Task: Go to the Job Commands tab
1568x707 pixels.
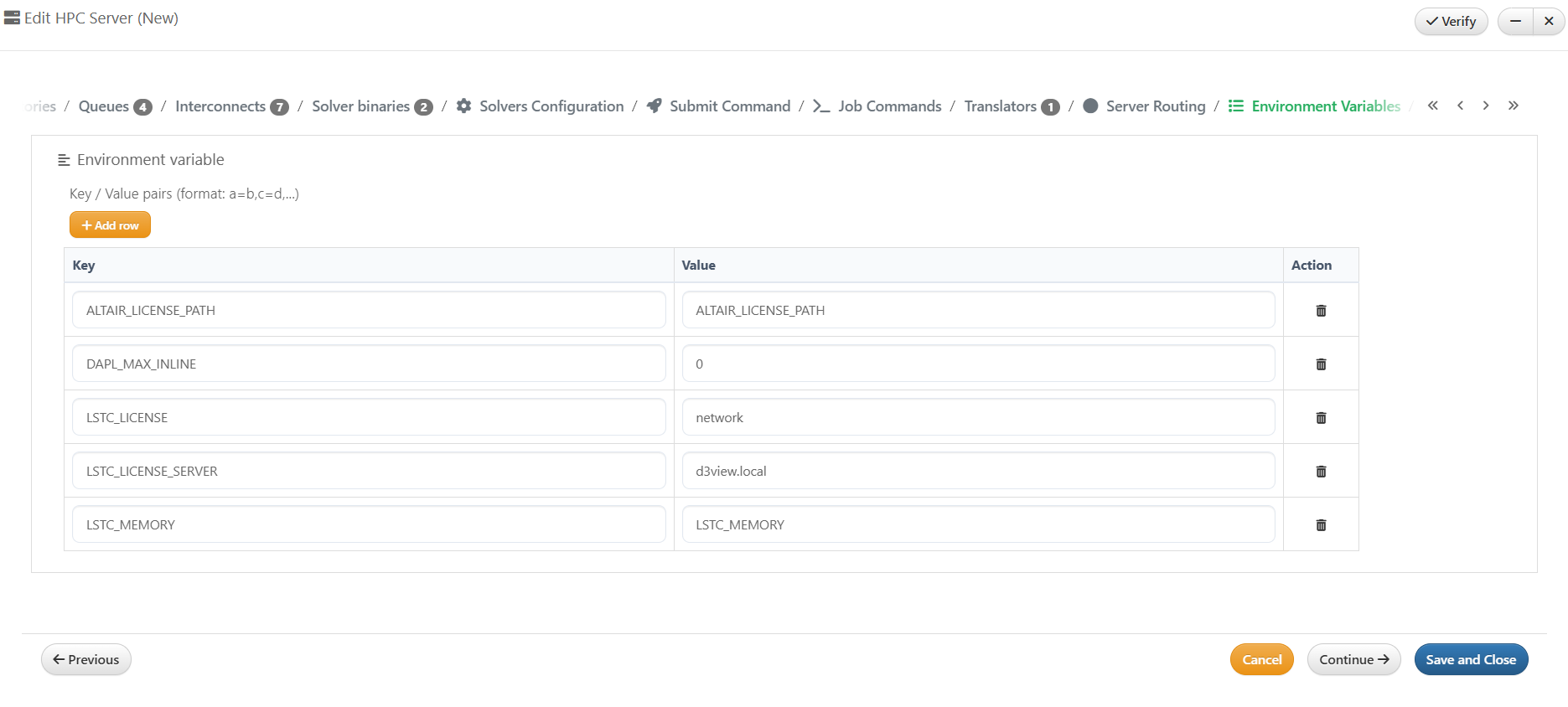Action: coord(889,106)
